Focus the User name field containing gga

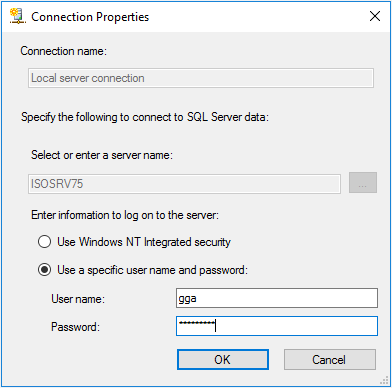pos(277,298)
